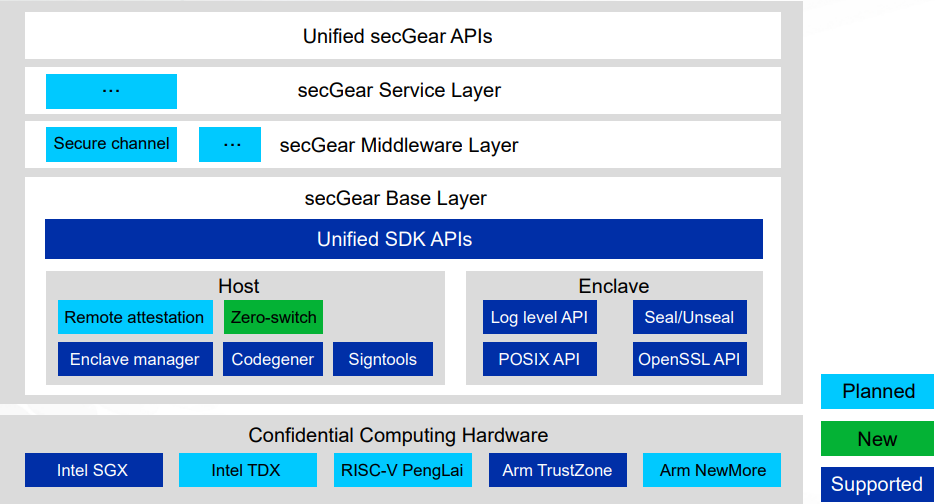Click the Codegener component
The image size is (935, 504).
[x=273, y=359]
